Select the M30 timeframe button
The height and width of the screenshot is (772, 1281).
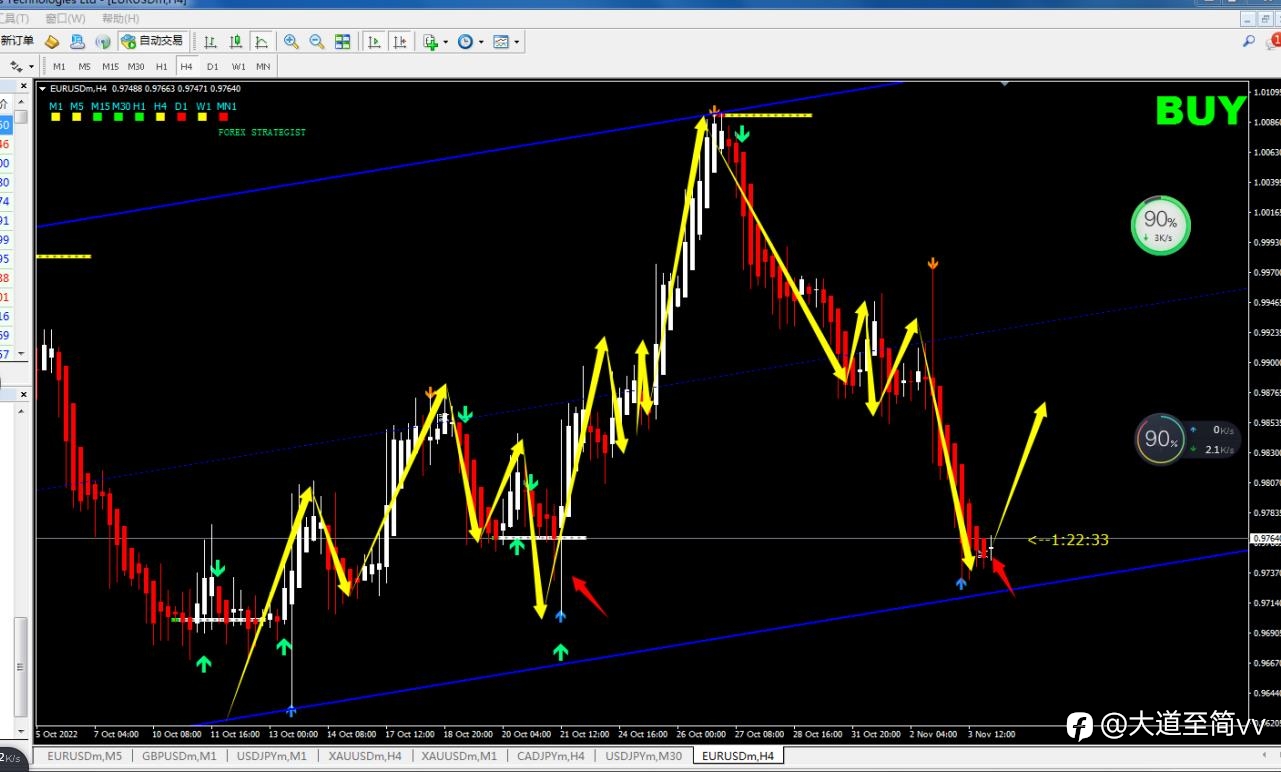(x=136, y=67)
